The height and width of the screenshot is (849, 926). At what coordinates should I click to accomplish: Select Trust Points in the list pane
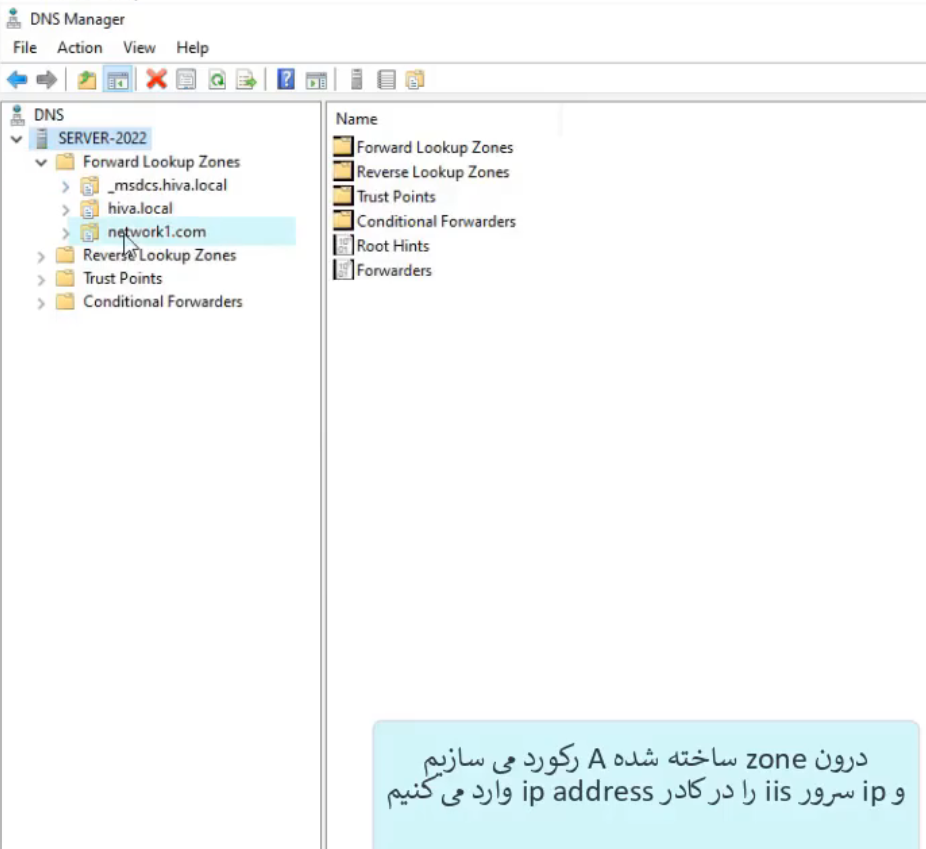[x=396, y=197]
